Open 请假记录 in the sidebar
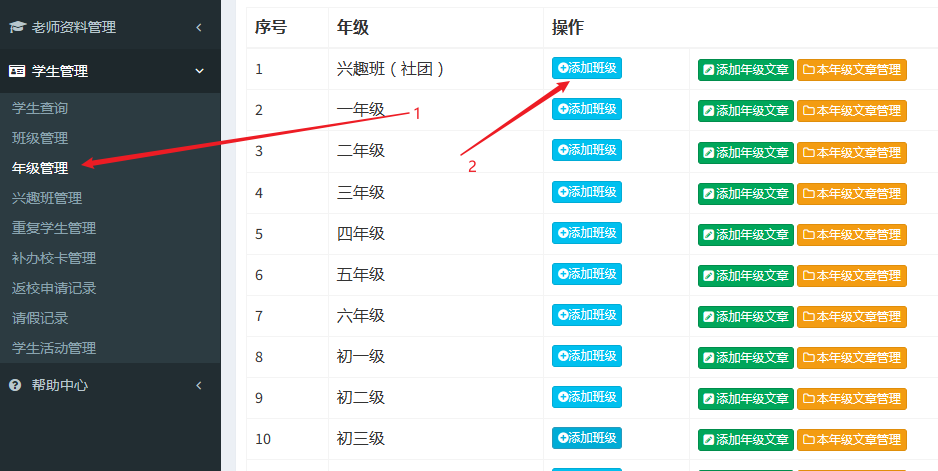The height and width of the screenshot is (471, 938). coord(39,318)
